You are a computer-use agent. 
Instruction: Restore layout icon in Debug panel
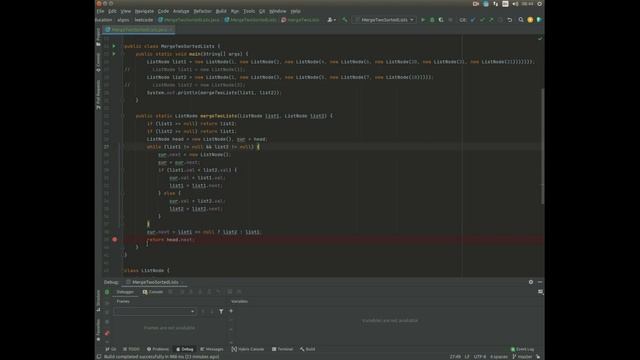coord(540,292)
